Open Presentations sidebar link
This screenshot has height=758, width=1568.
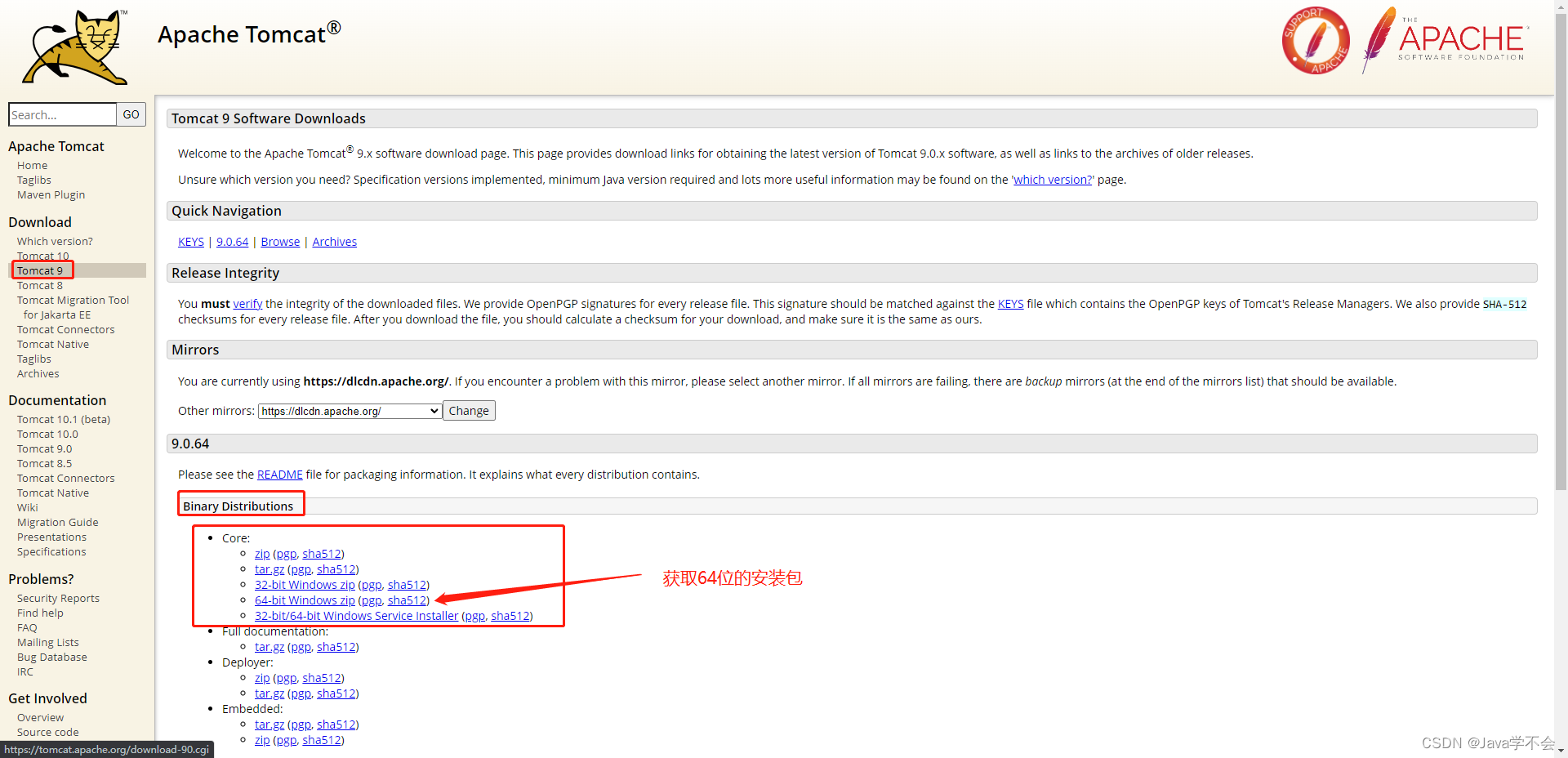[x=51, y=537]
